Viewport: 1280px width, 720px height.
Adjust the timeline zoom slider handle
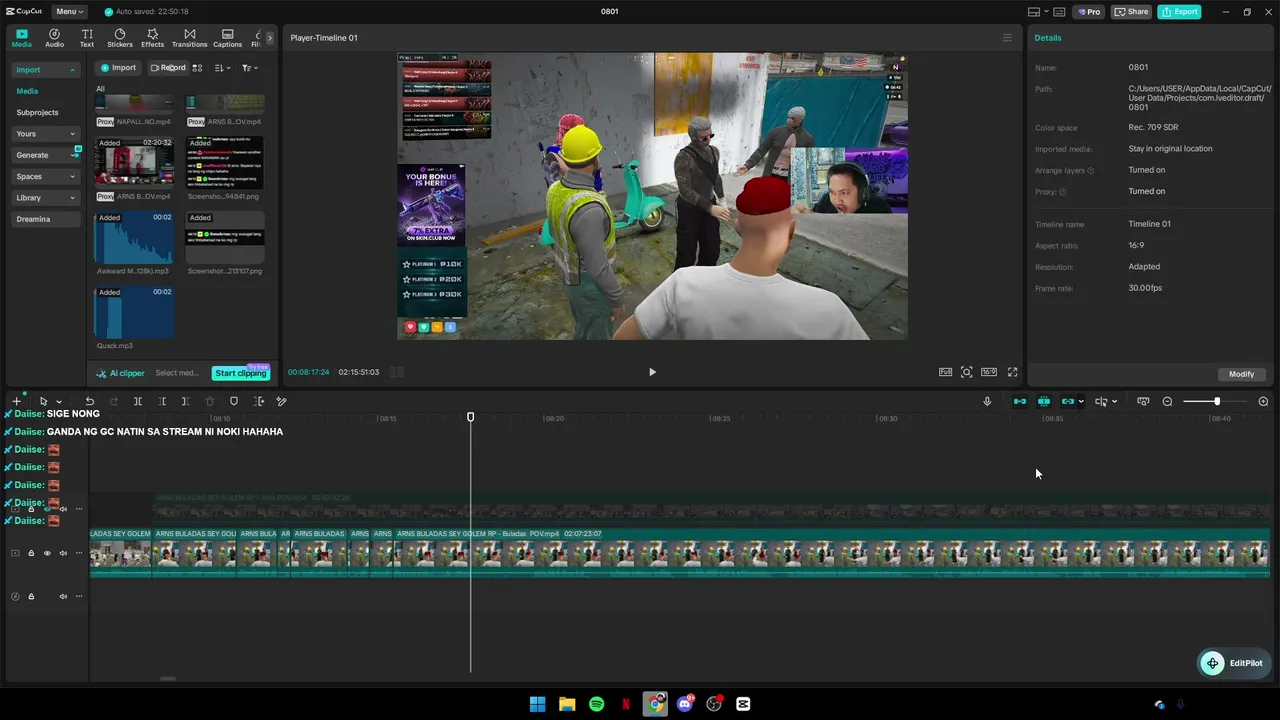click(x=1217, y=401)
